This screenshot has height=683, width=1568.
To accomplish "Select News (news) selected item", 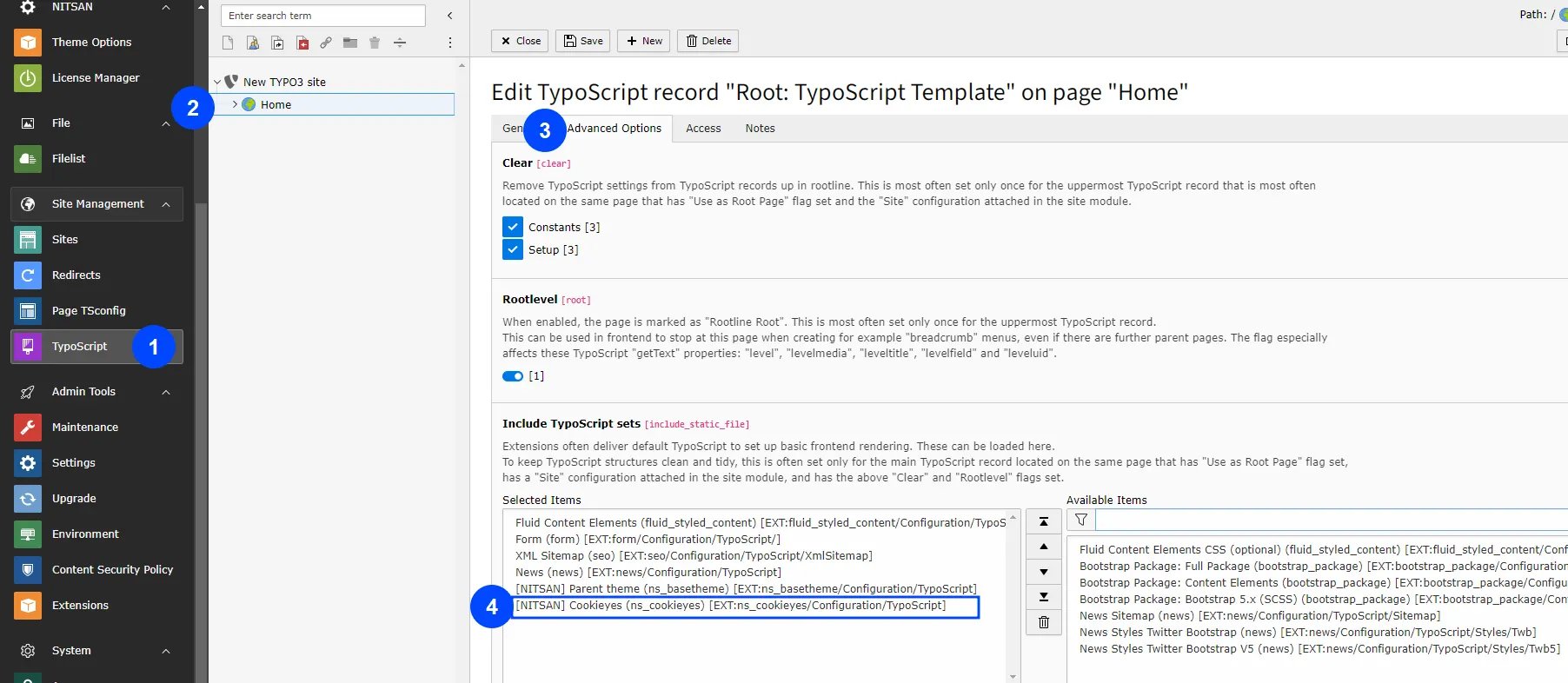I will 648,573.
